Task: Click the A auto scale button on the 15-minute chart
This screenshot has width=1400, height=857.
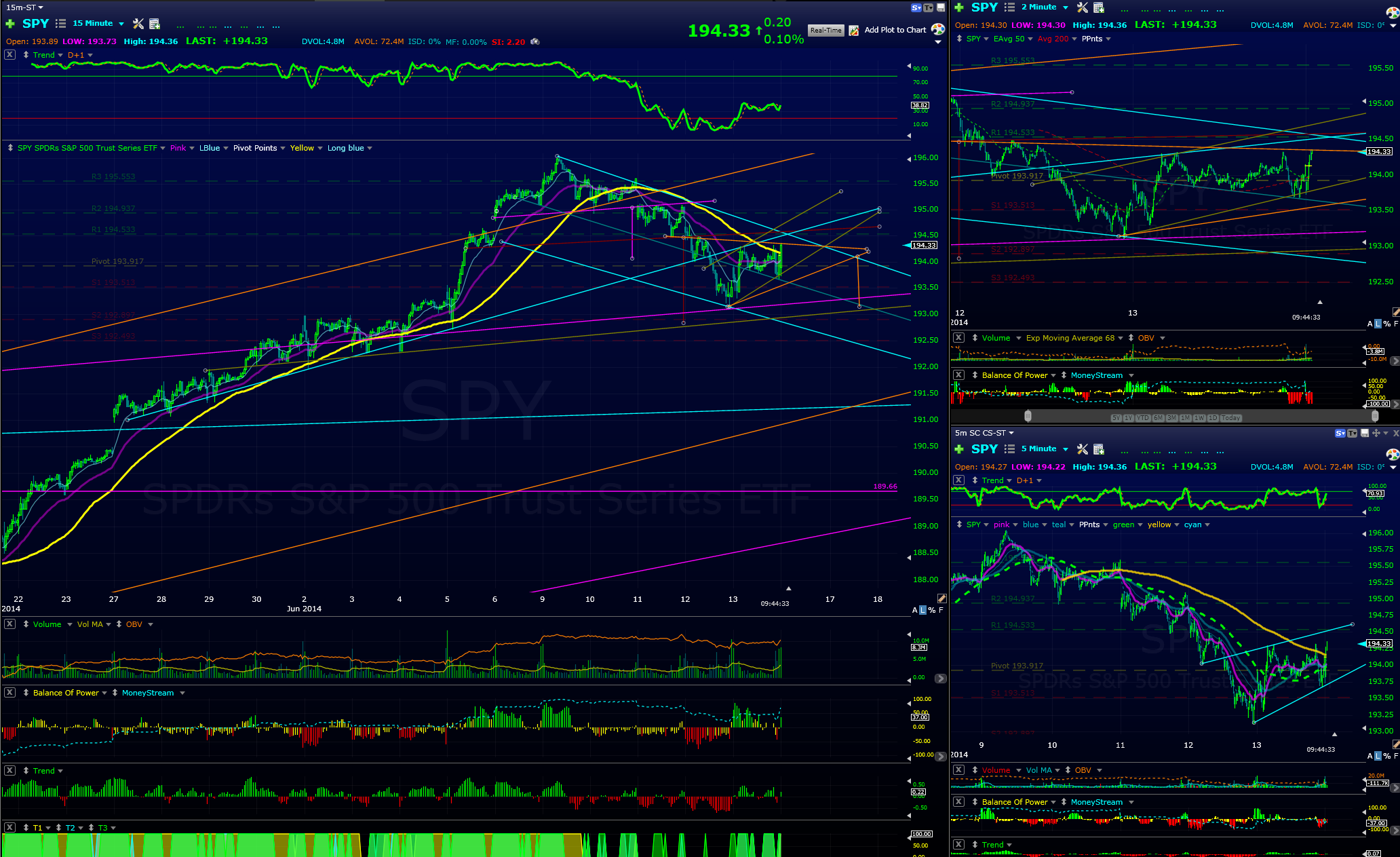Action: (915, 610)
